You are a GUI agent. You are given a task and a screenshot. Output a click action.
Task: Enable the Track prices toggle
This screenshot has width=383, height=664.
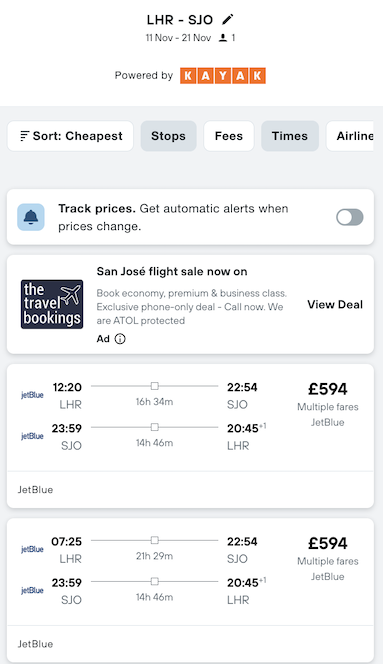point(350,217)
